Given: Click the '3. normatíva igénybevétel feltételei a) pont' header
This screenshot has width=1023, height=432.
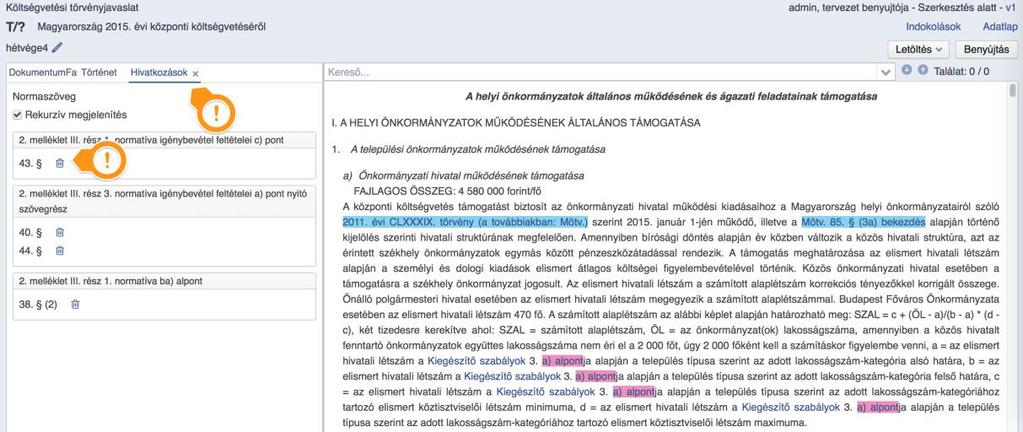Looking at the screenshot, I should tap(164, 201).
